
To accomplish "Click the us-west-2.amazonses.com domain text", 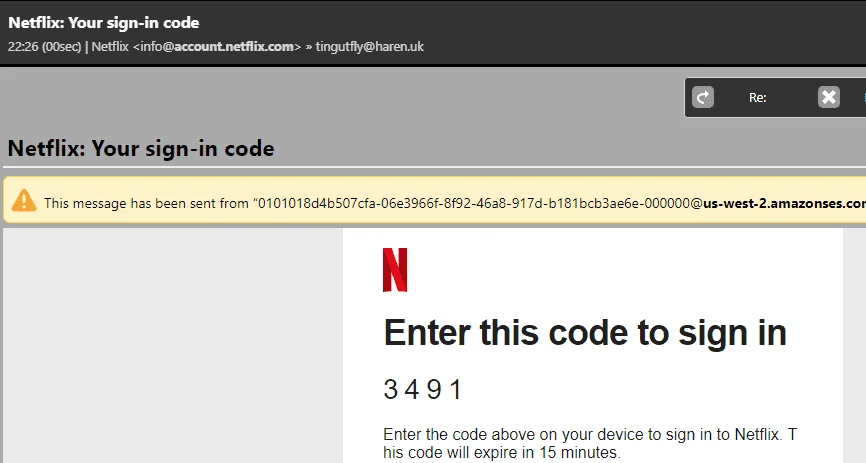I will point(784,203).
